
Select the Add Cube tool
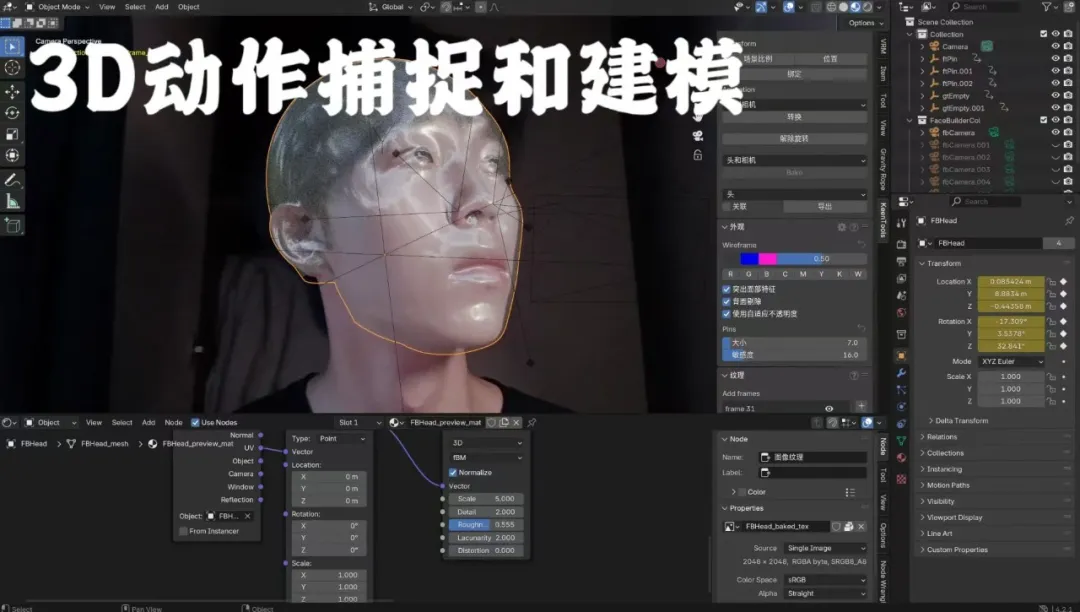[12, 226]
